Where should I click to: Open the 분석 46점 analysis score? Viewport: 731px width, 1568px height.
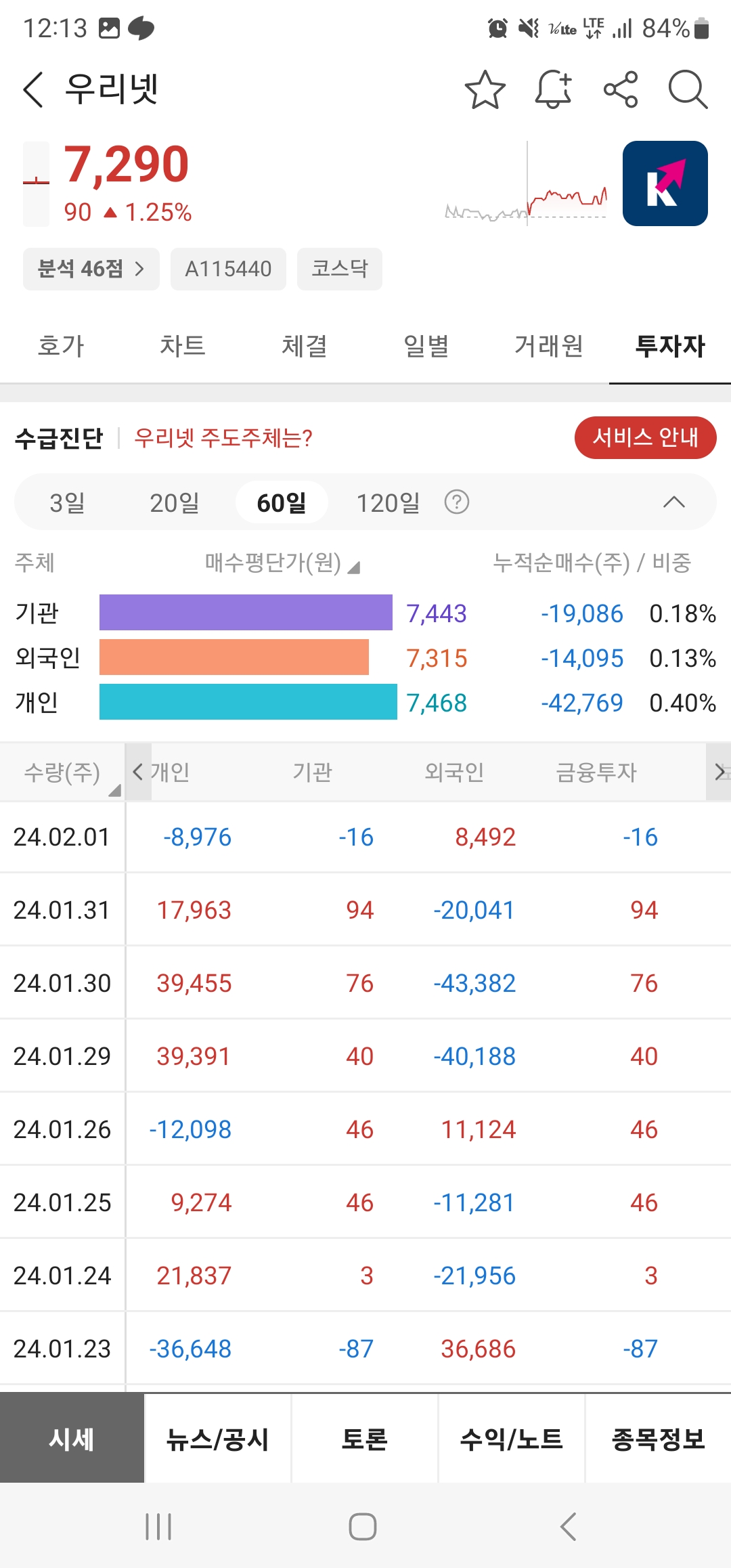[91, 269]
